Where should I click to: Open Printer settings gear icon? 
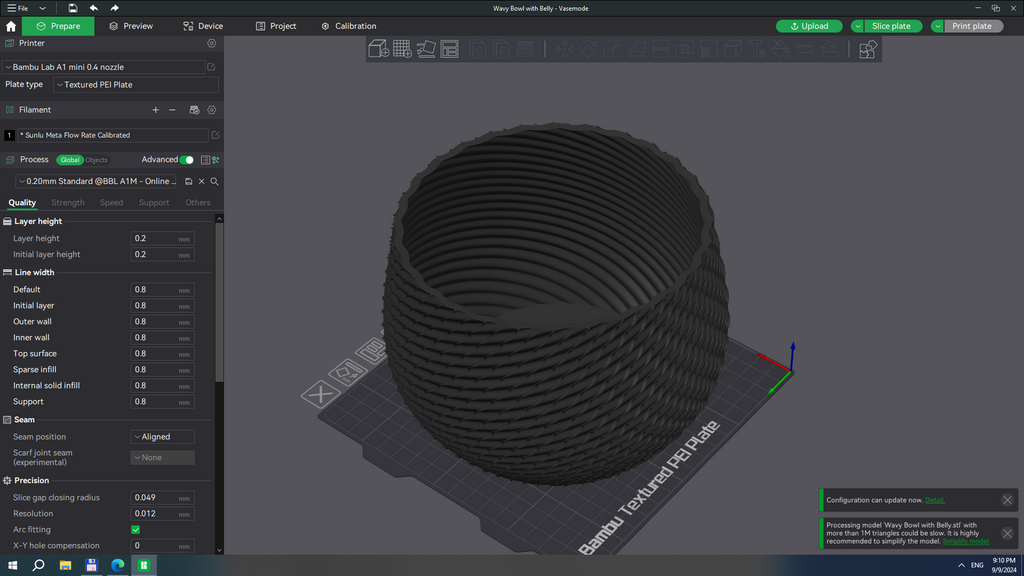(x=212, y=43)
